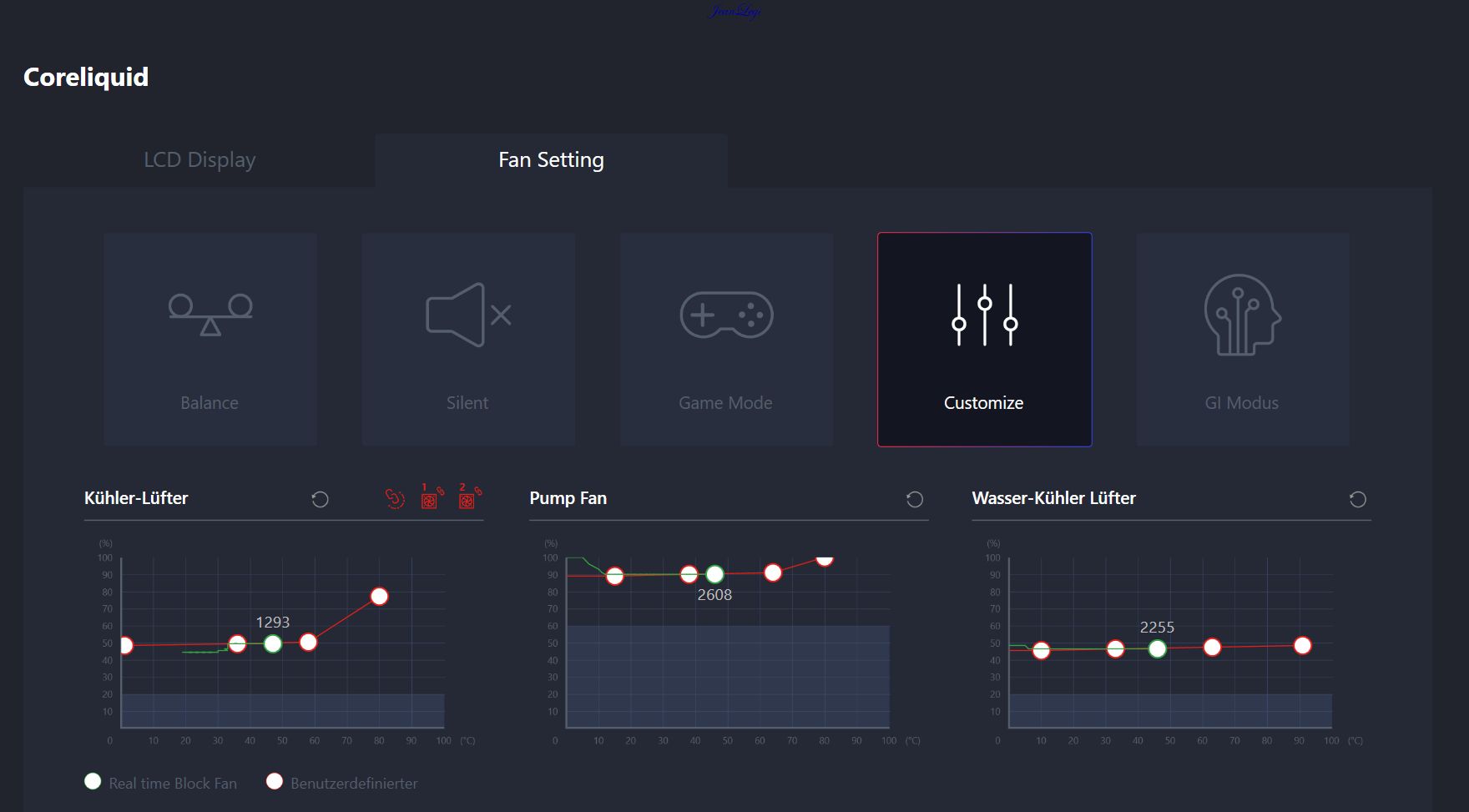Click the Pump Fan heading

(x=568, y=498)
